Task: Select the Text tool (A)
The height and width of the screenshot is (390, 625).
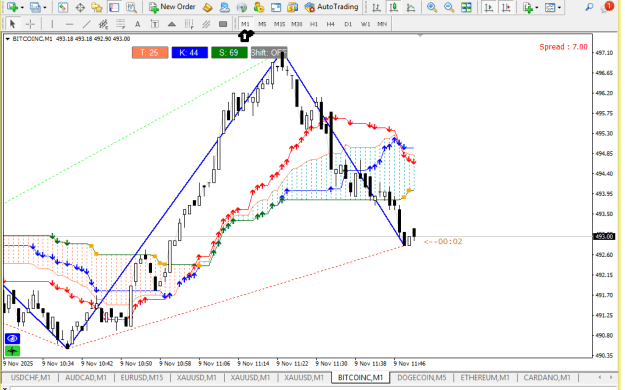Action: [x=138, y=24]
